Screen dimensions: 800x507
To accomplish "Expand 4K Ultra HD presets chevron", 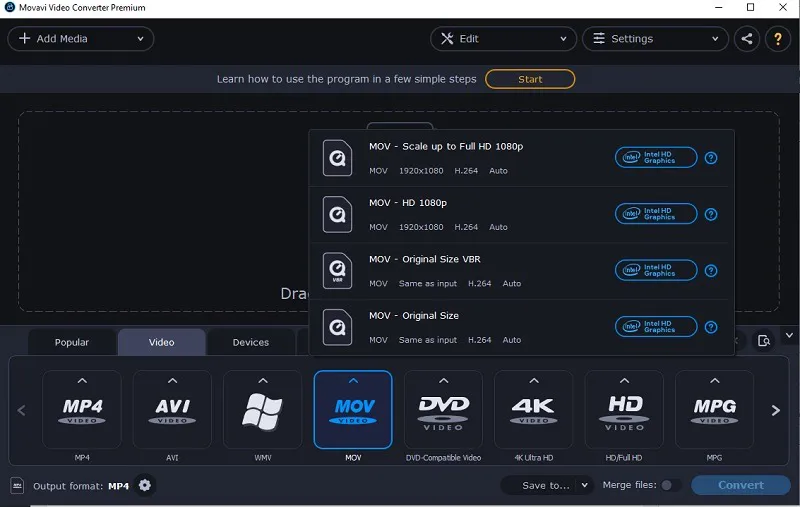I will click(x=534, y=381).
